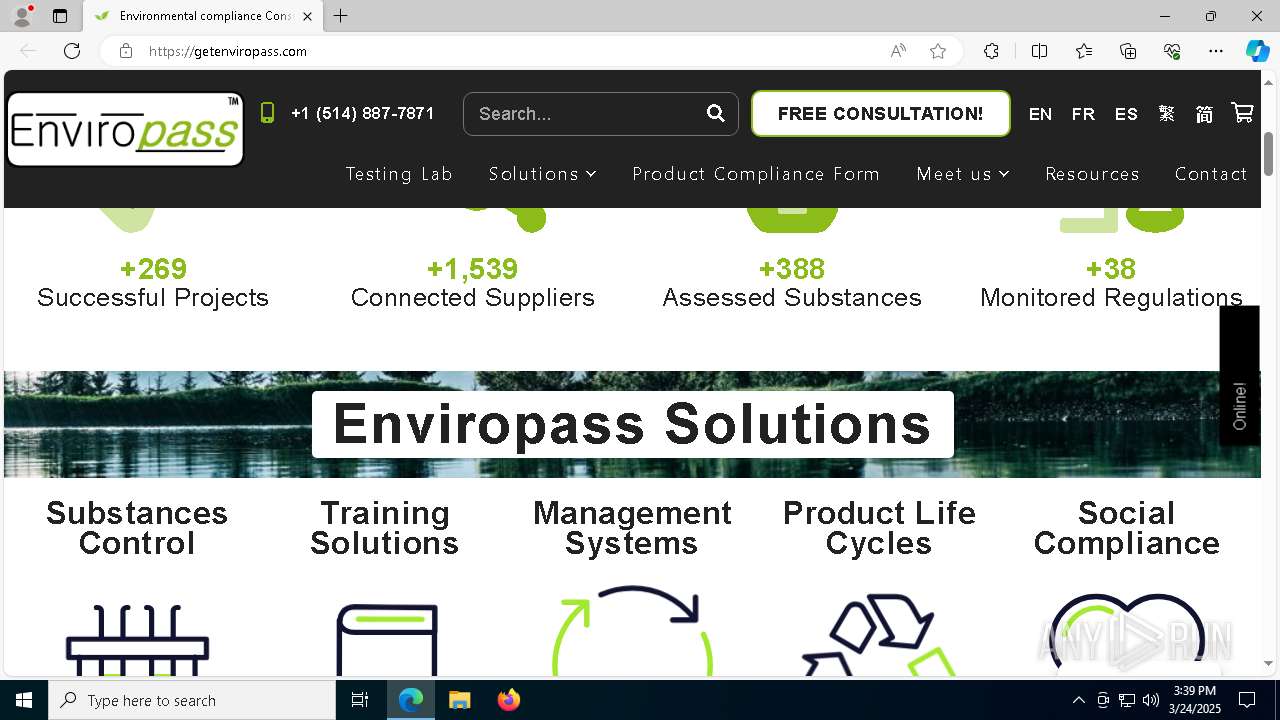Screen dimensions: 1280x720
Task: Click the Management Systems cycle icon
Action: click(632, 630)
